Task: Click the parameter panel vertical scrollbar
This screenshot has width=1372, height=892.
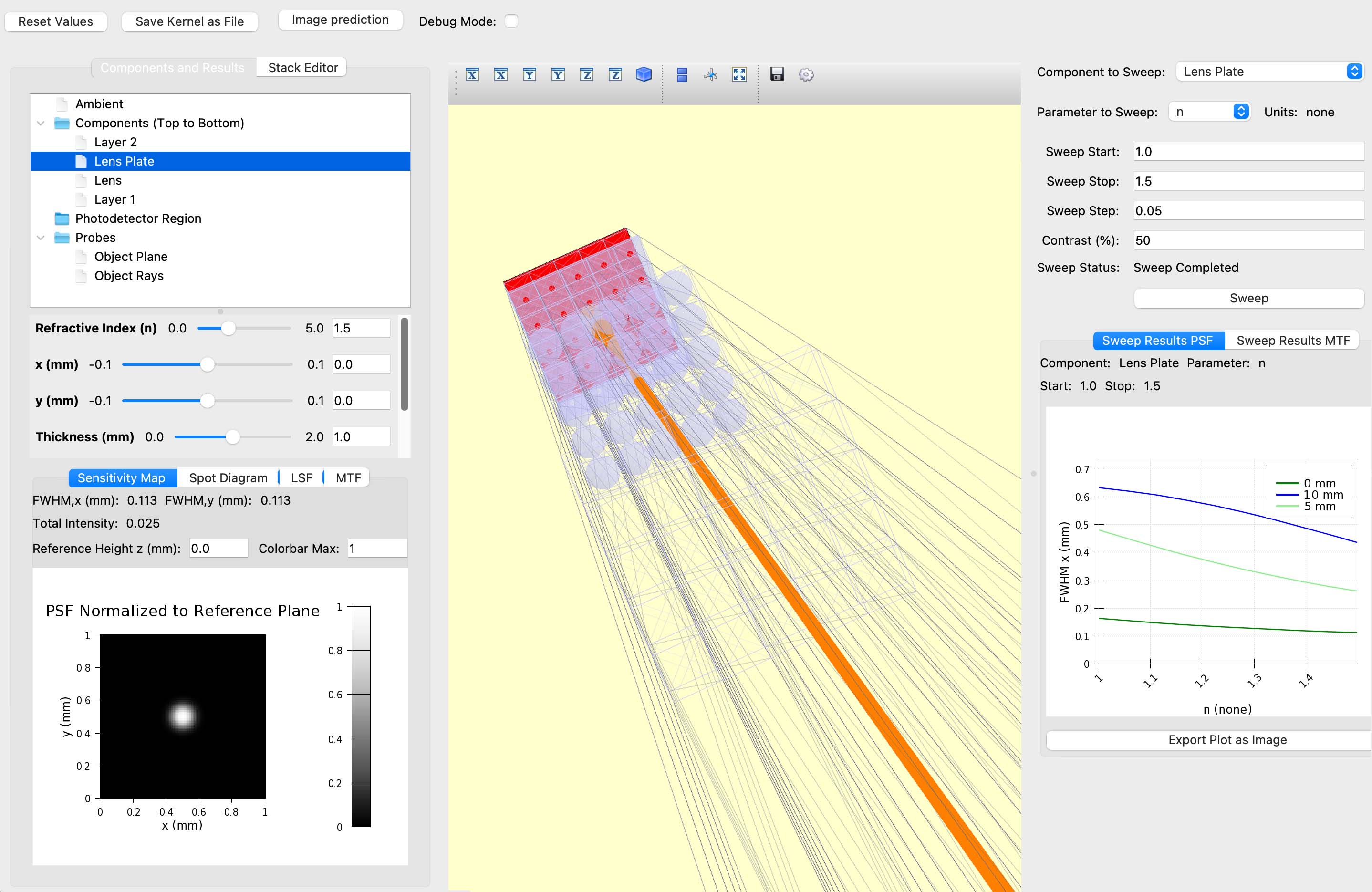Action: [405, 364]
